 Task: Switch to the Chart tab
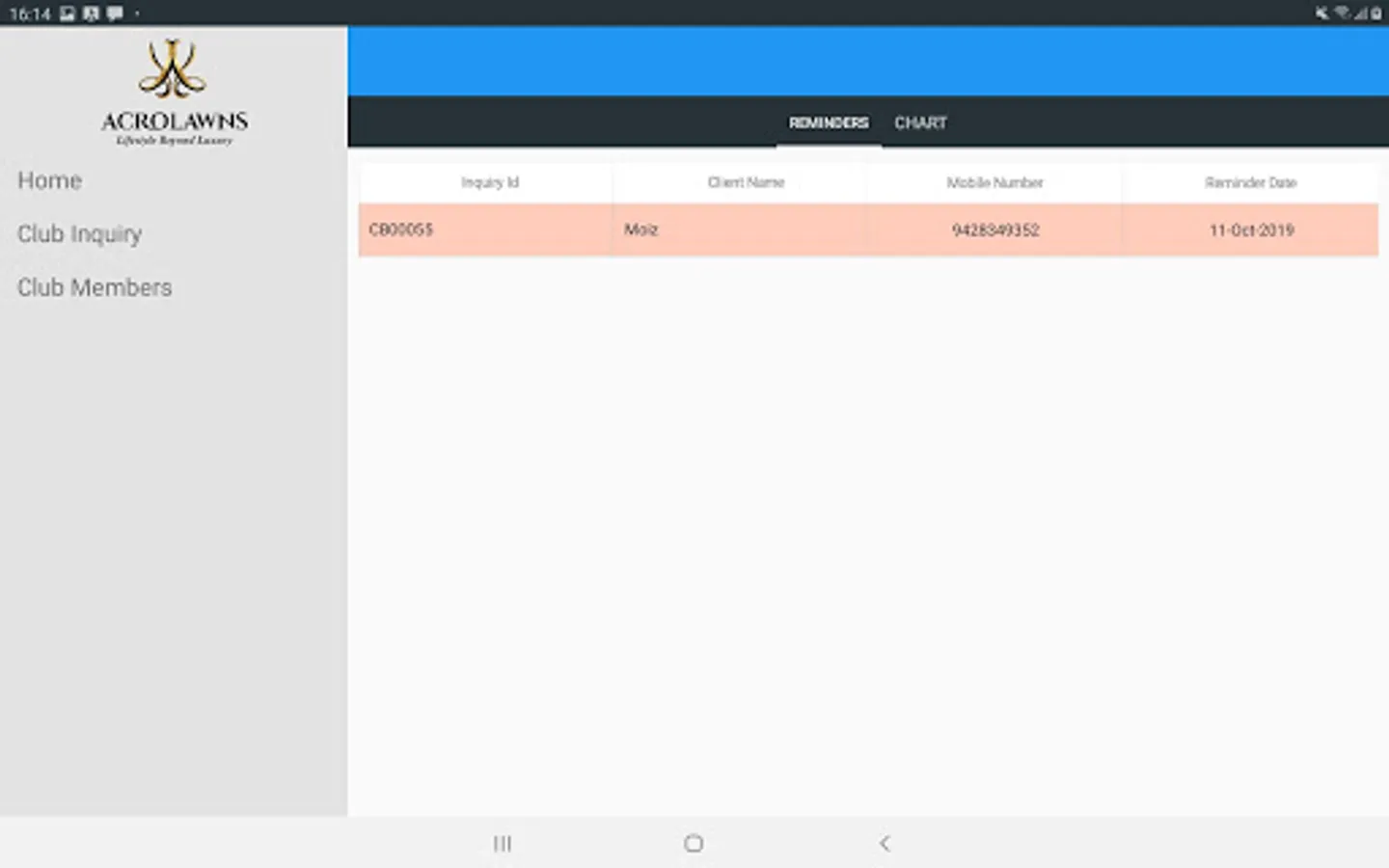point(920,122)
